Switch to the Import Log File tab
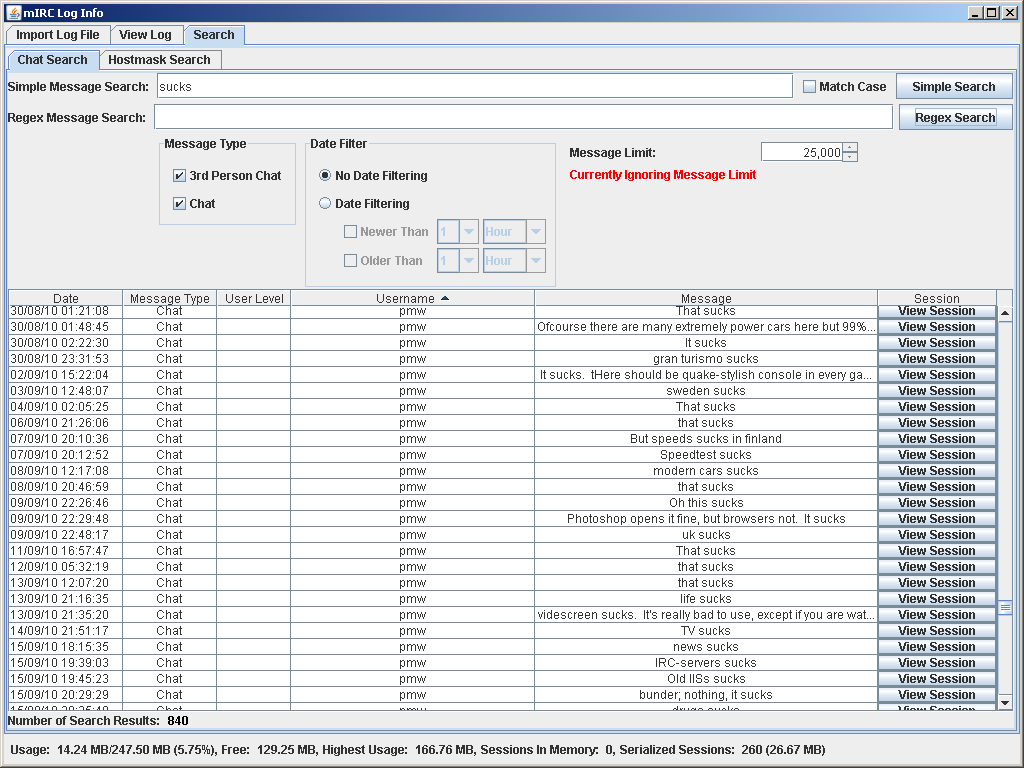This screenshot has height=768, width=1024. point(58,35)
